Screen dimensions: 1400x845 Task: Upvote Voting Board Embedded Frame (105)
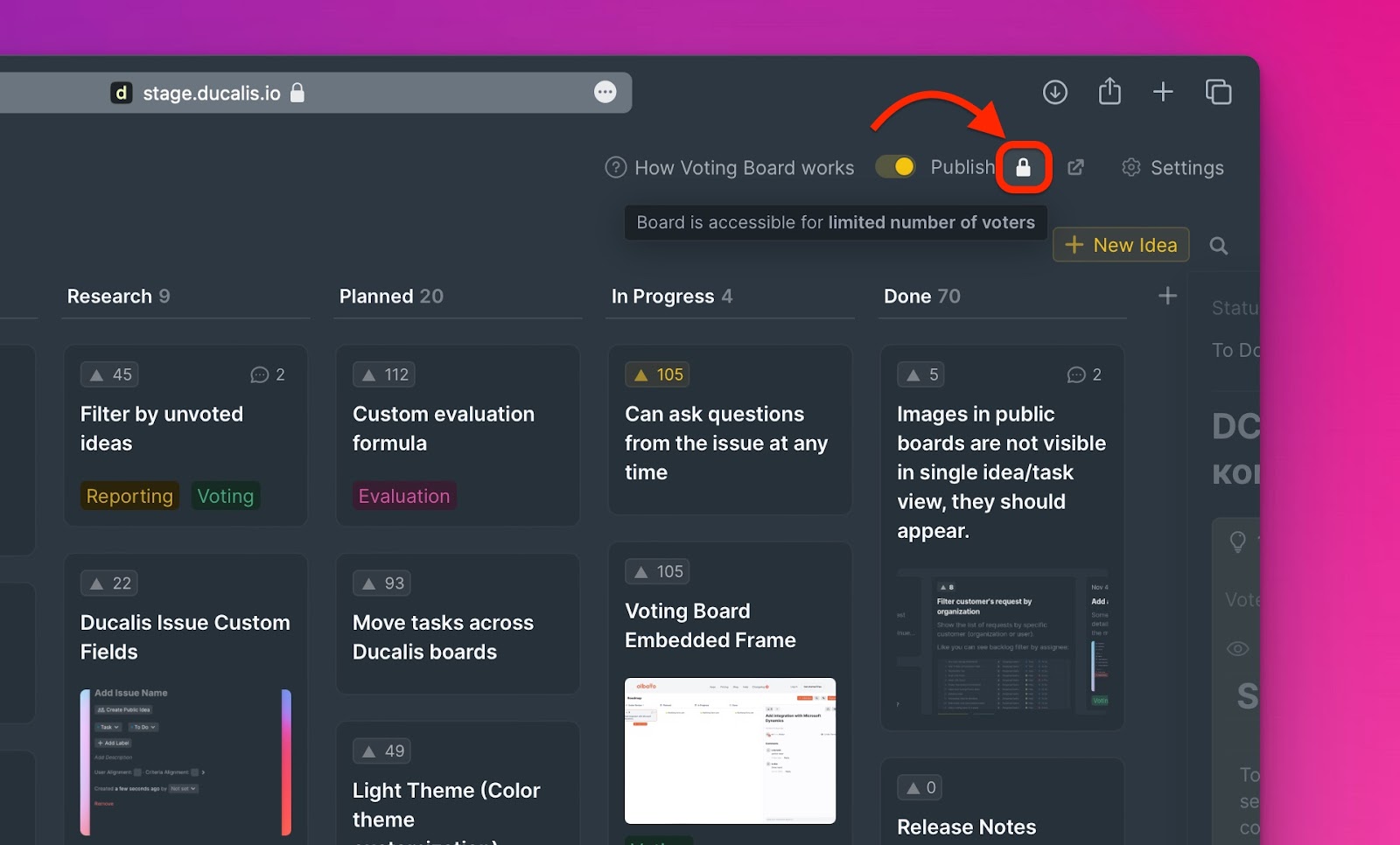click(657, 571)
